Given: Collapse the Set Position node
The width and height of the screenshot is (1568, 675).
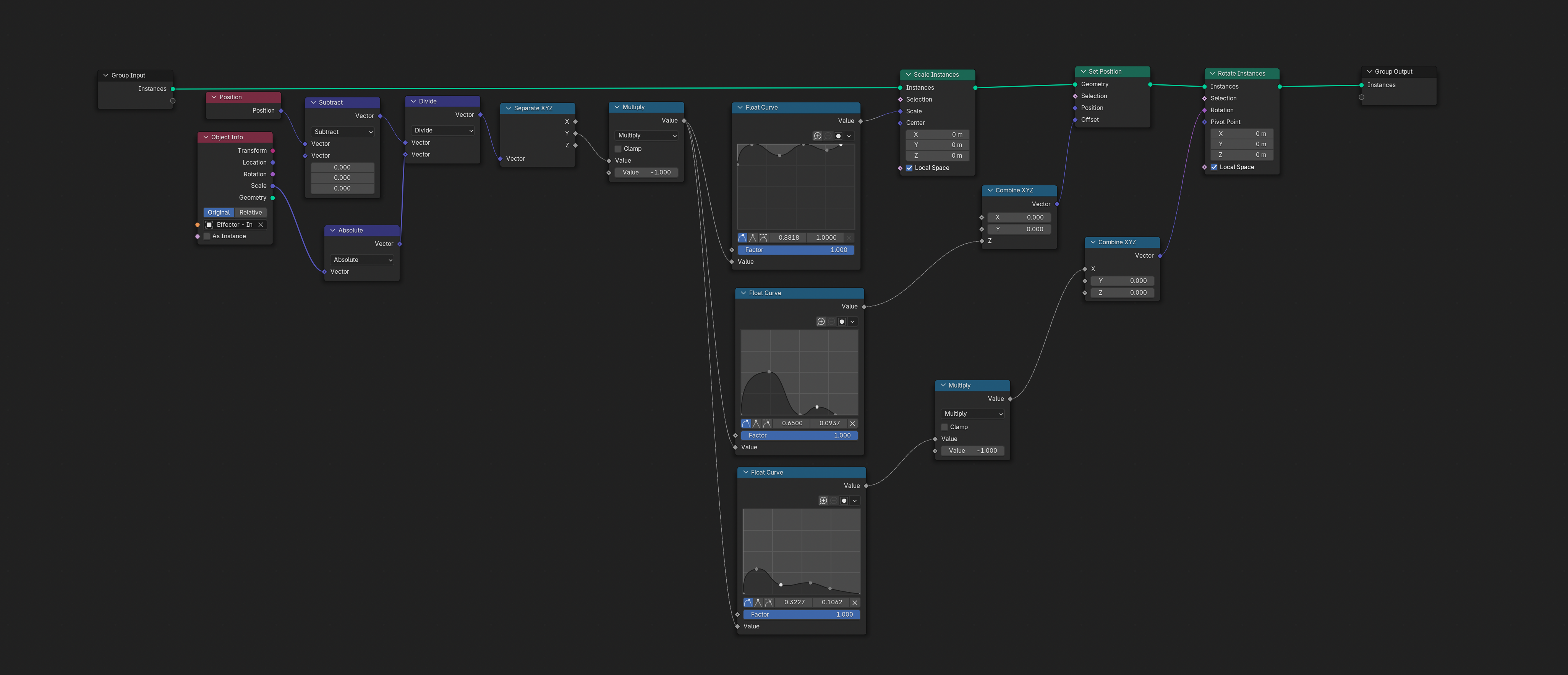Looking at the screenshot, I should (x=1084, y=72).
